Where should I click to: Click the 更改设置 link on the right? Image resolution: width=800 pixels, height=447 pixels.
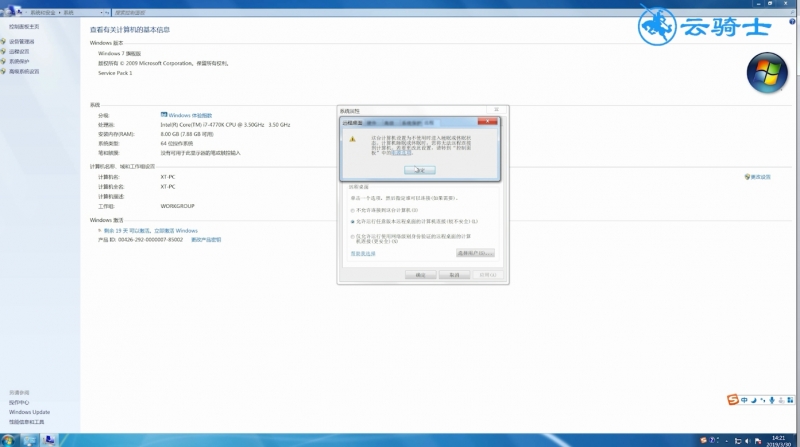760,177
